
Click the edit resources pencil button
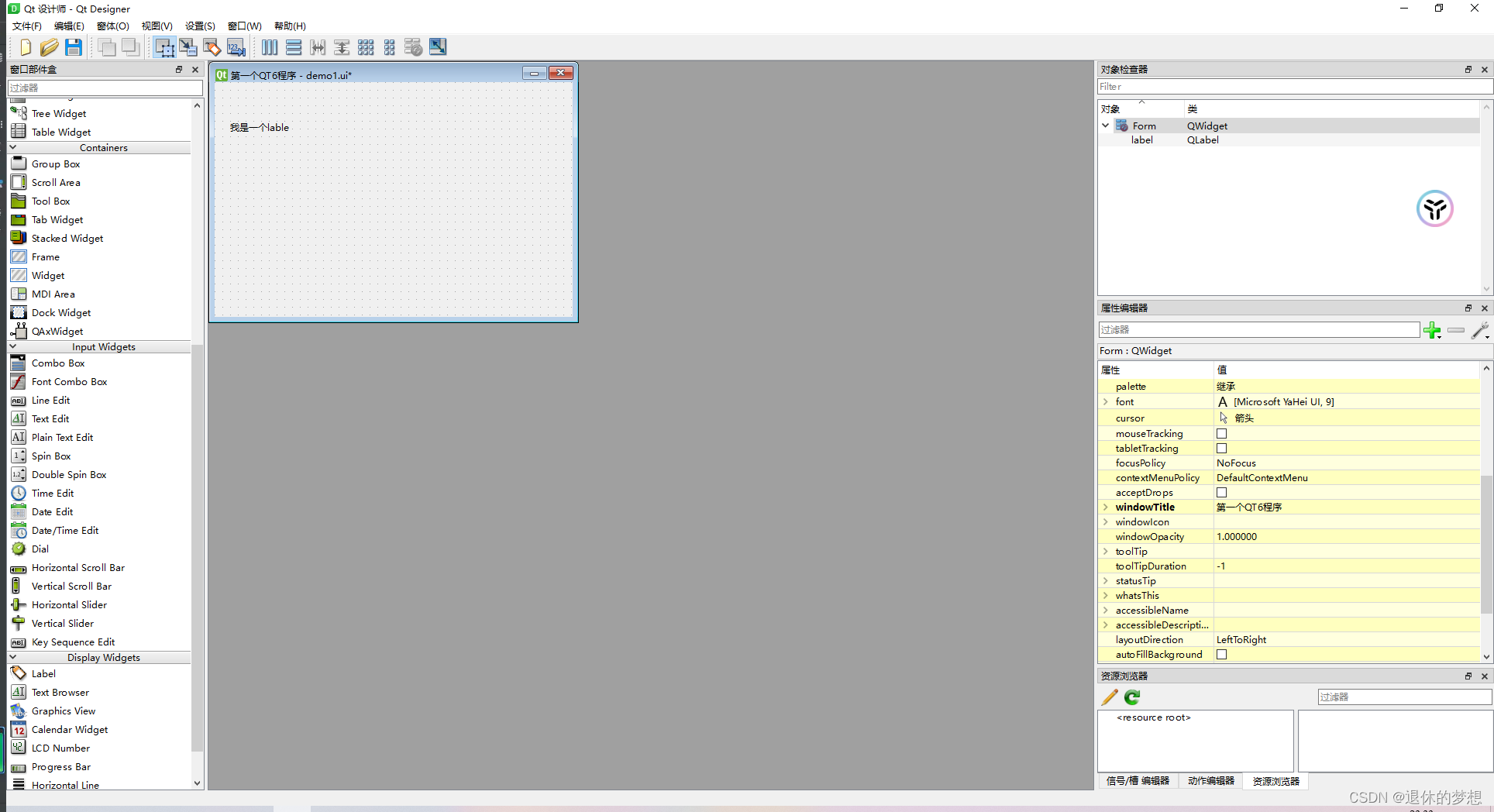click(1109, 697)
